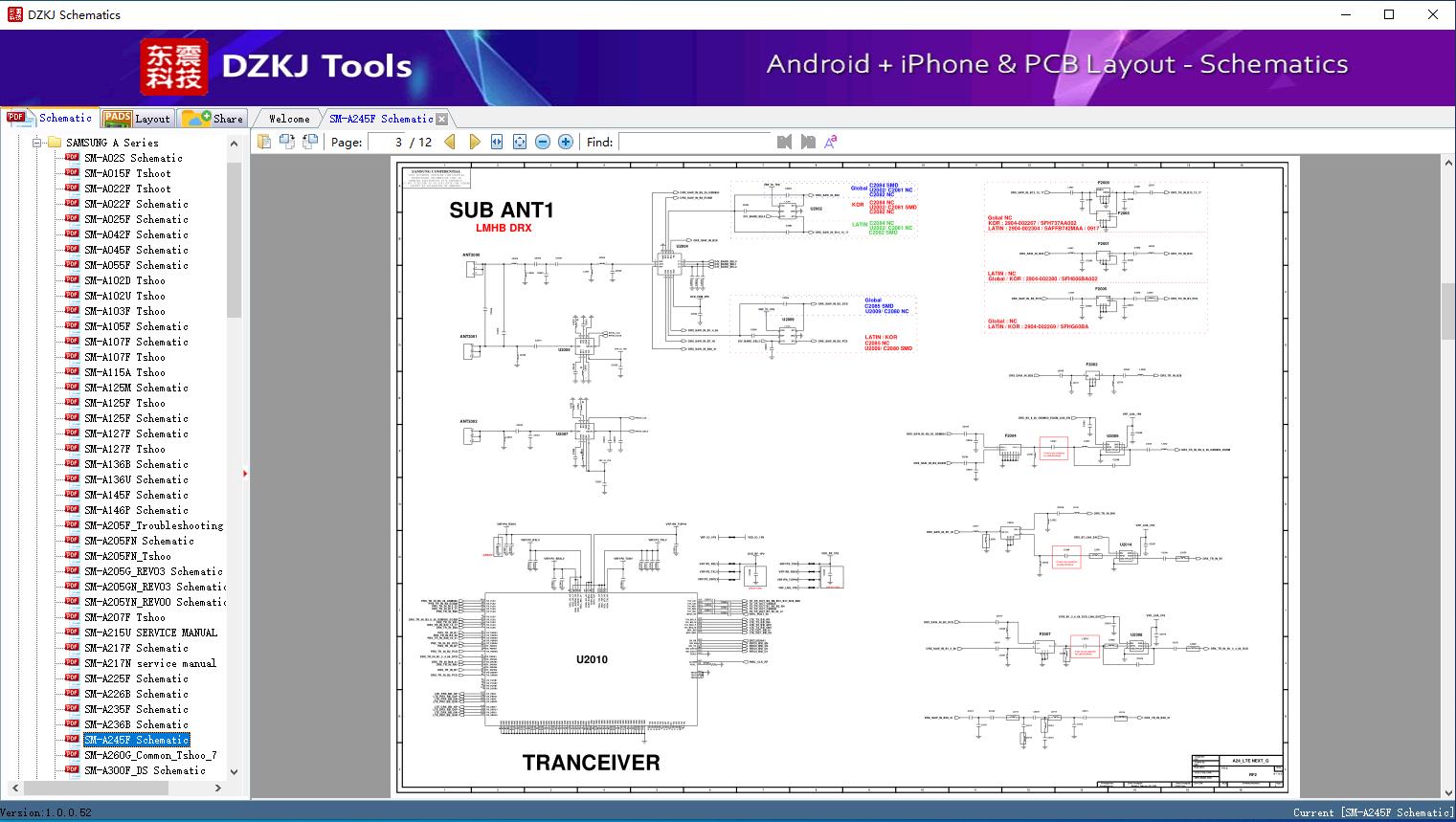
Task: Click PDF icon beside SM-A107F Schematic
Action: coord(72,342)
